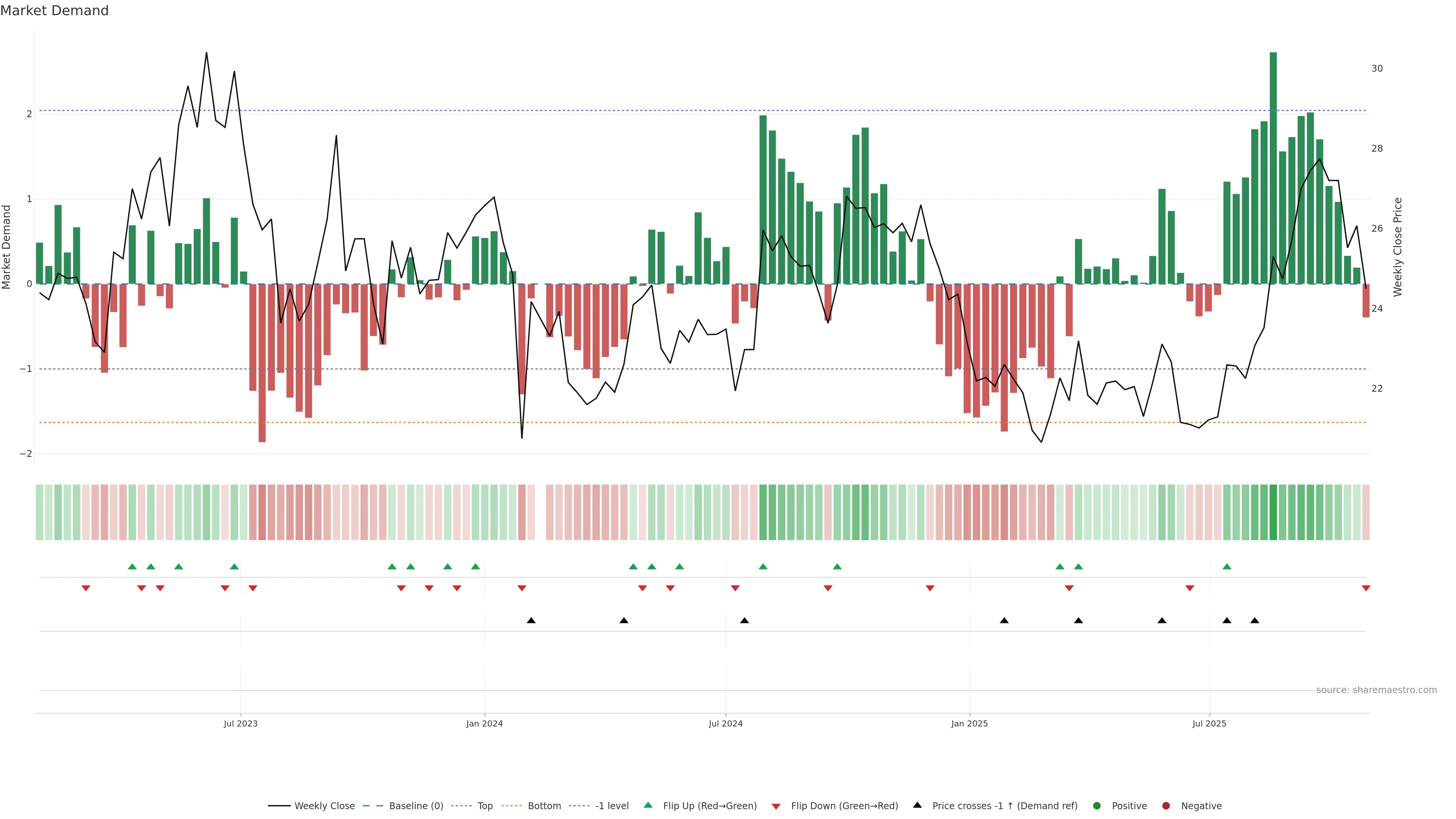Click the black Price crosses legend triangle

coord(917,805)
